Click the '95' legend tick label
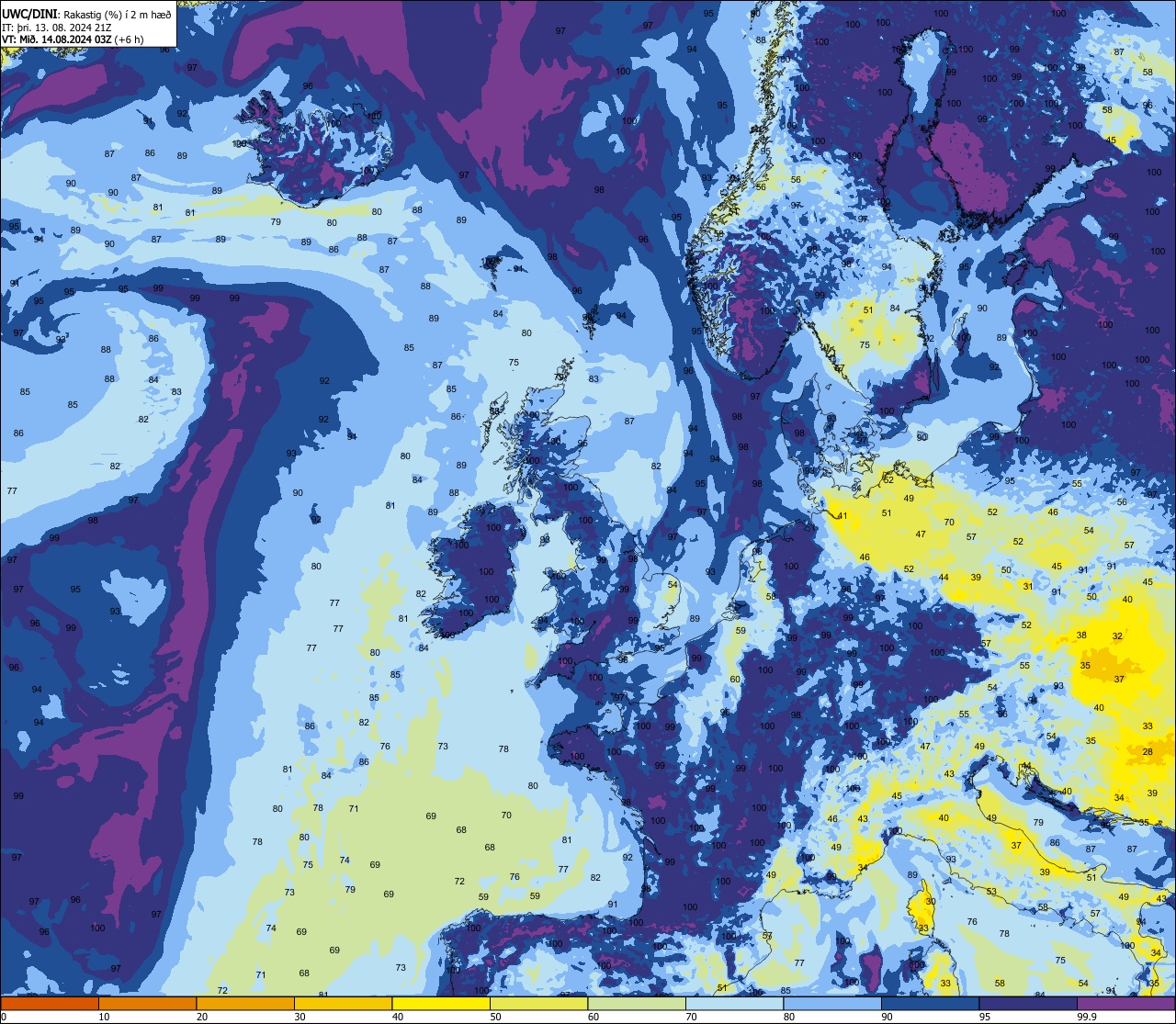This screenshot has width=1176, height=1024. (x=985, y=1017)
